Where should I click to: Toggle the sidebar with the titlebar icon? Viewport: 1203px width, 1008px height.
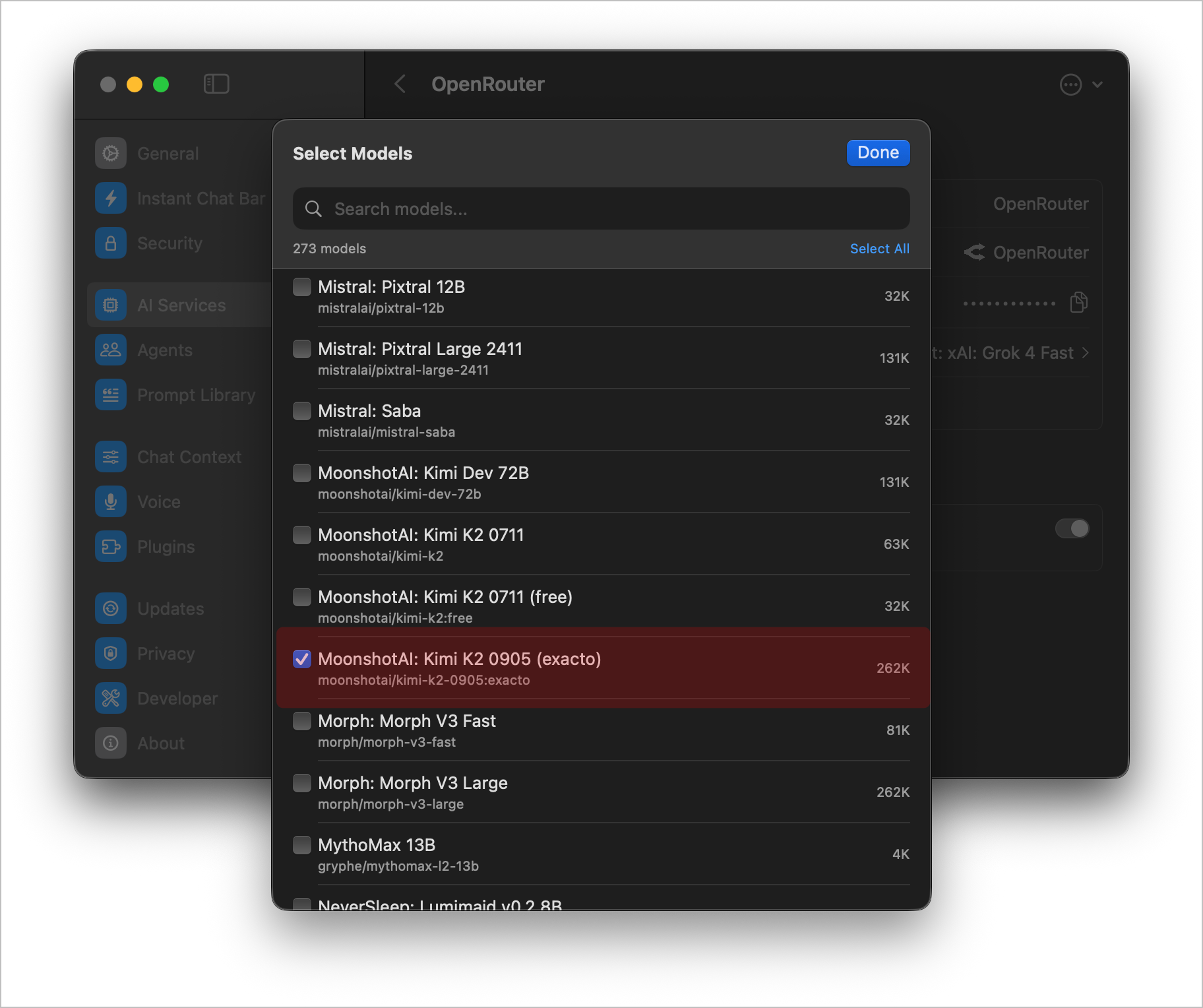[x=216, y=84]
